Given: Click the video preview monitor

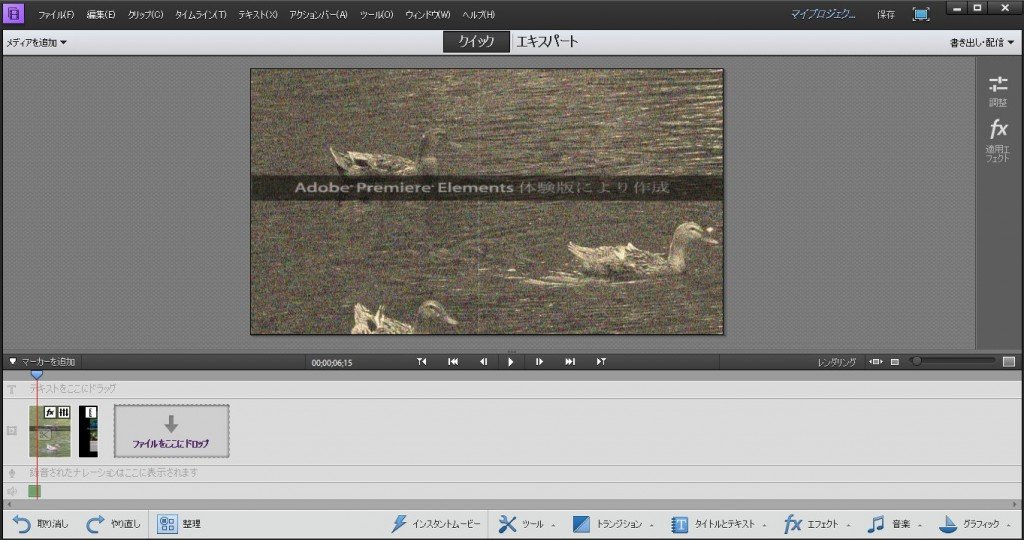Looking at the screenshot, I should click(x=487, y=202).
